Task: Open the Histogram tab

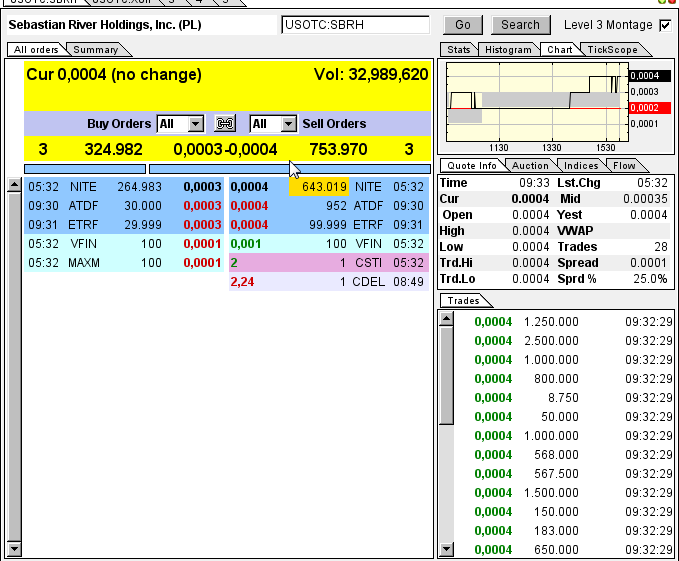Action: point(508,50)
